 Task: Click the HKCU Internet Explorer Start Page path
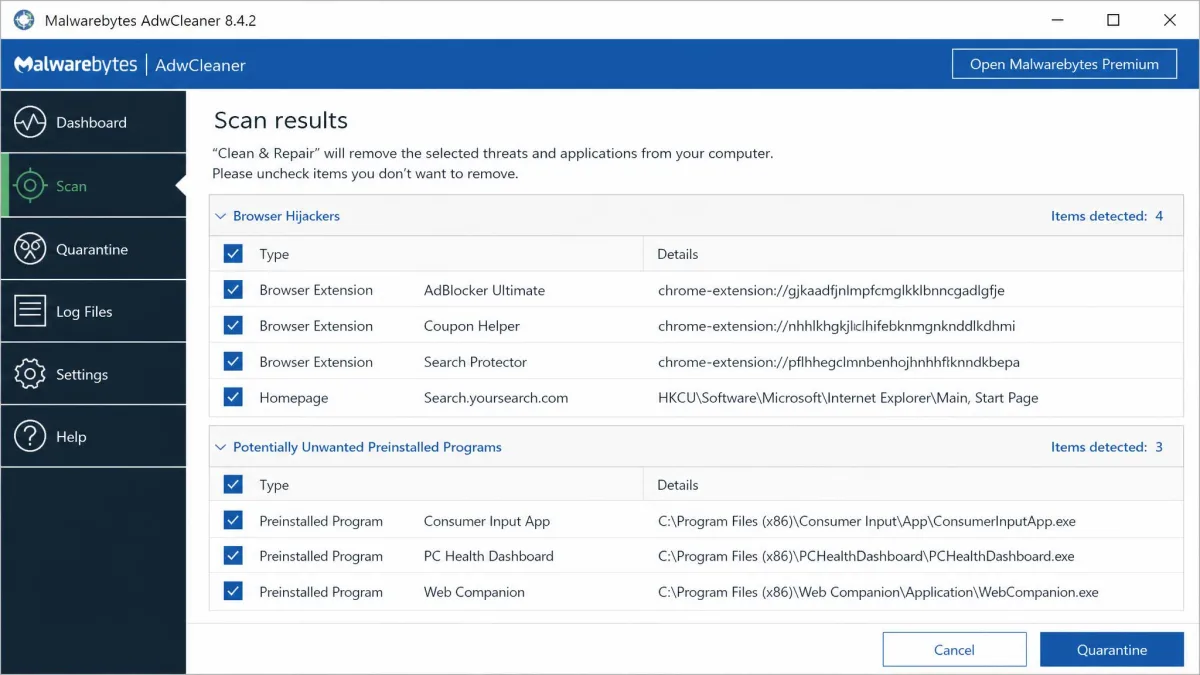(x=848, y=397)
